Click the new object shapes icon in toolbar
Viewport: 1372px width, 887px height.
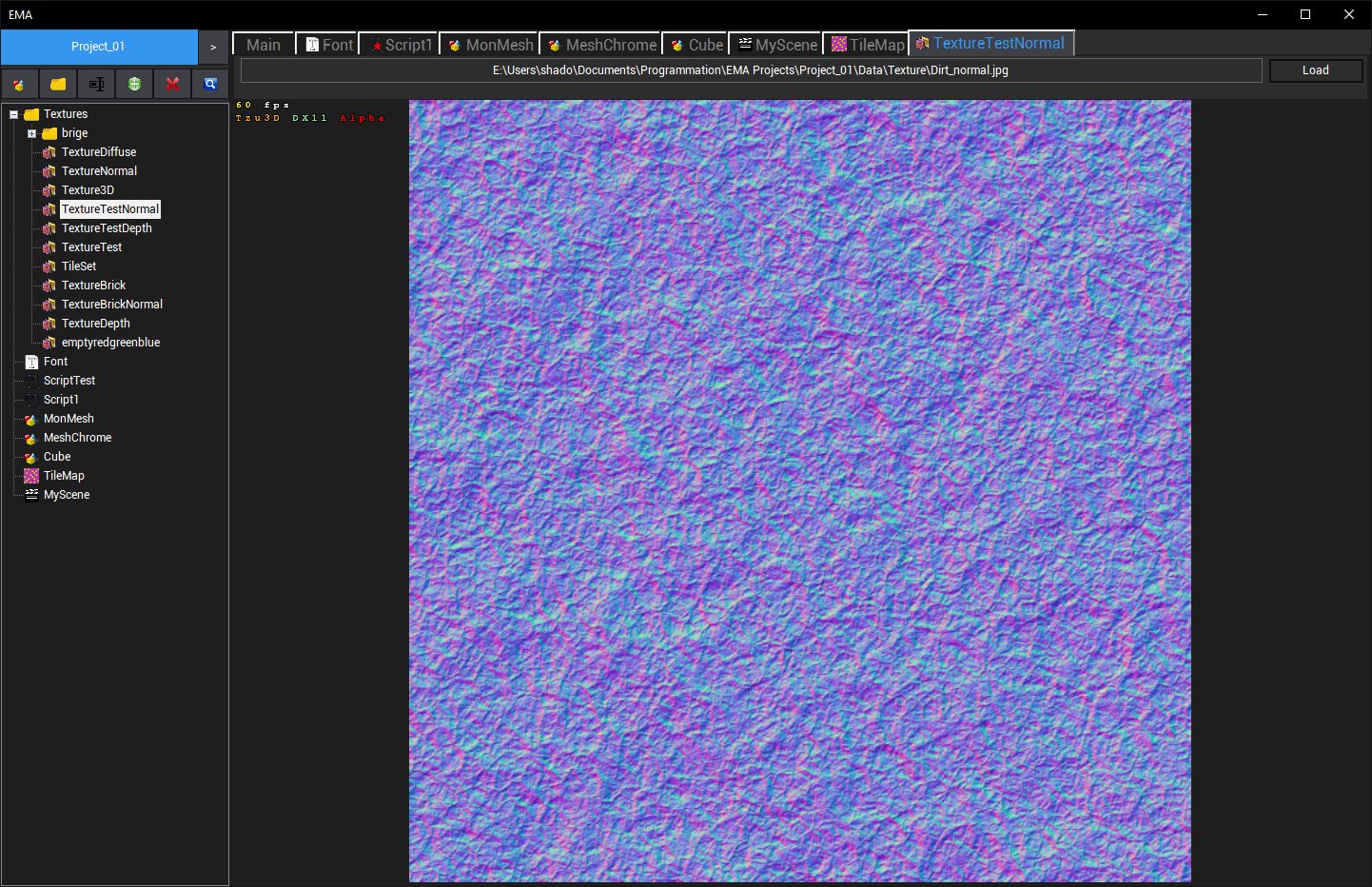click(19, 84)
